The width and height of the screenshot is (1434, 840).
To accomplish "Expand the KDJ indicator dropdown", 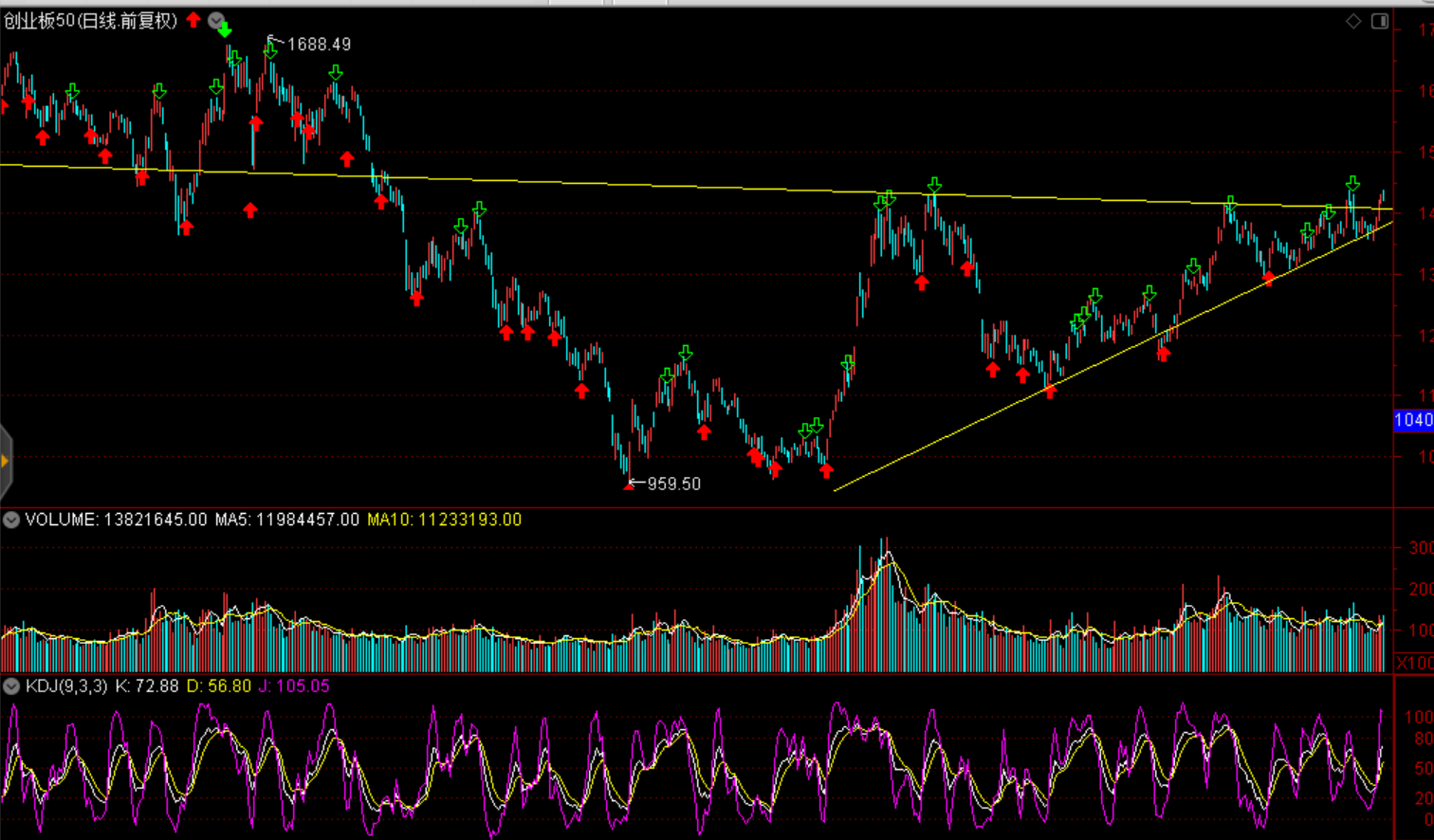I will 11,686.
